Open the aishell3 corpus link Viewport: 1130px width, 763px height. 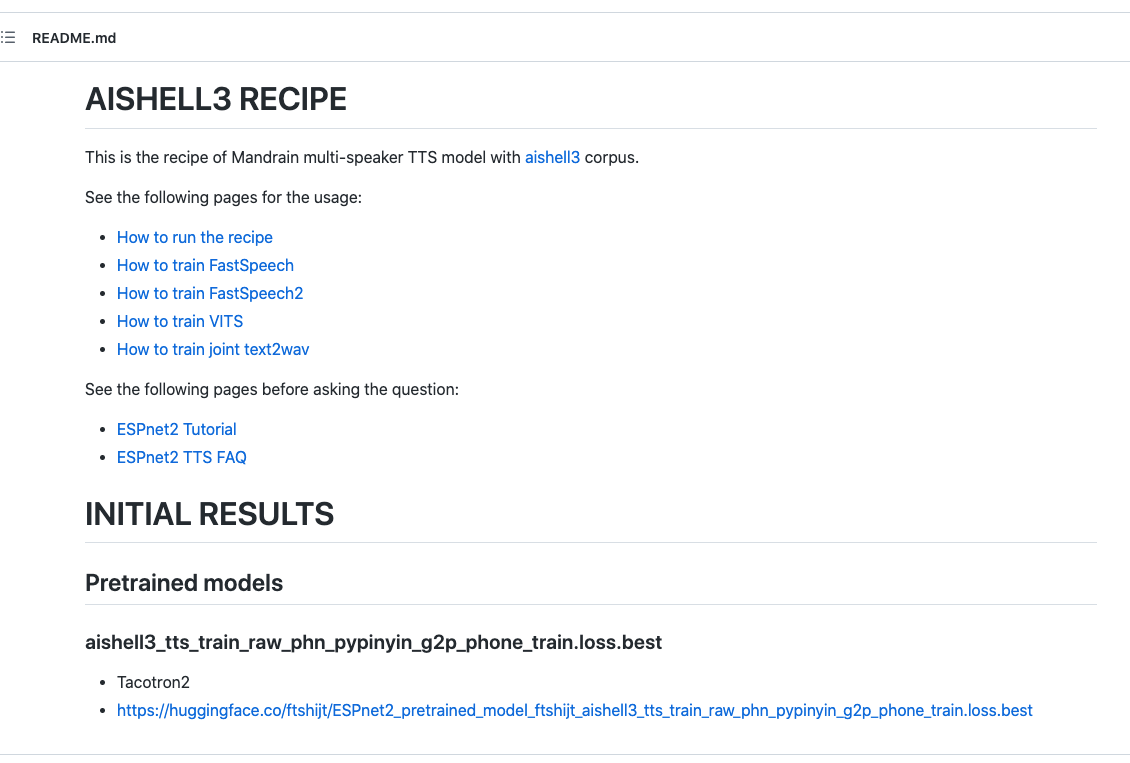(552, 157)
